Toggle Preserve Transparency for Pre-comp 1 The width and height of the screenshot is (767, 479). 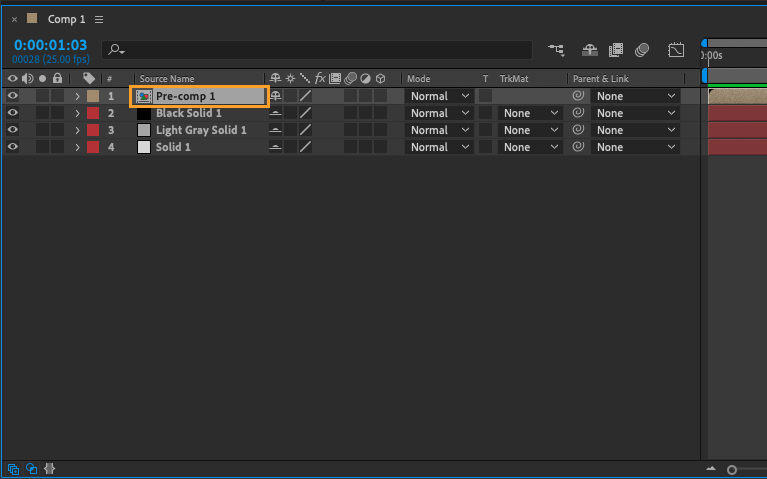click(x=485, y=96)
